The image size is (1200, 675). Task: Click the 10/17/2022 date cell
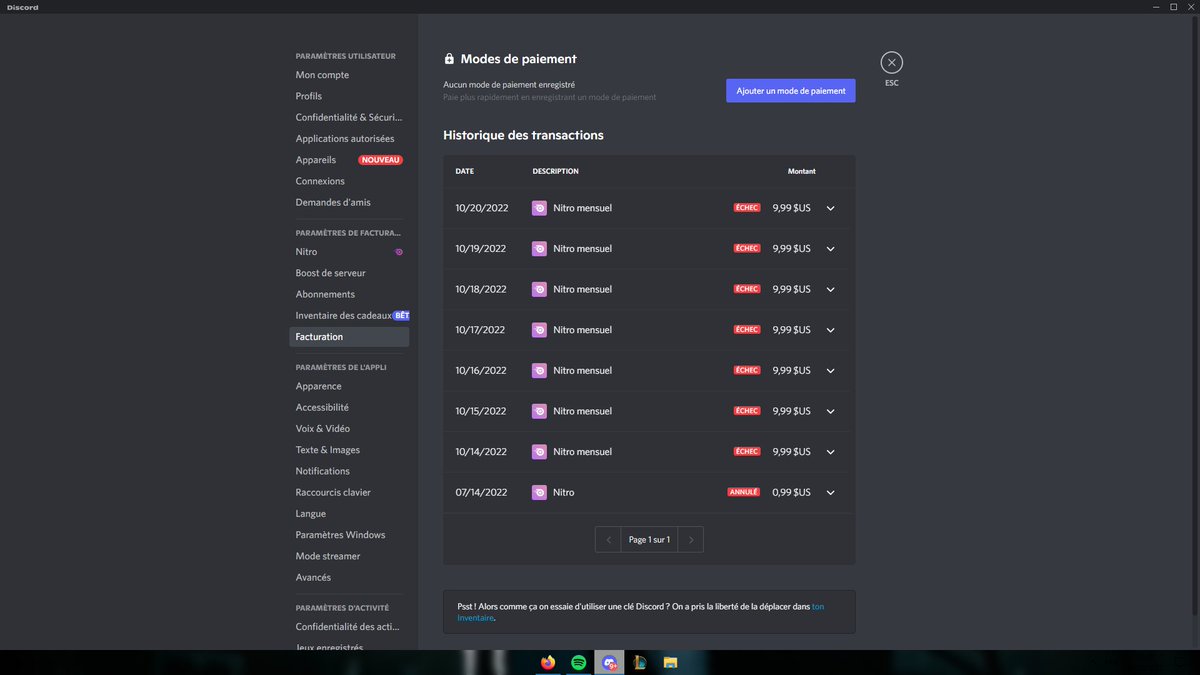click(x=481, y=330)
